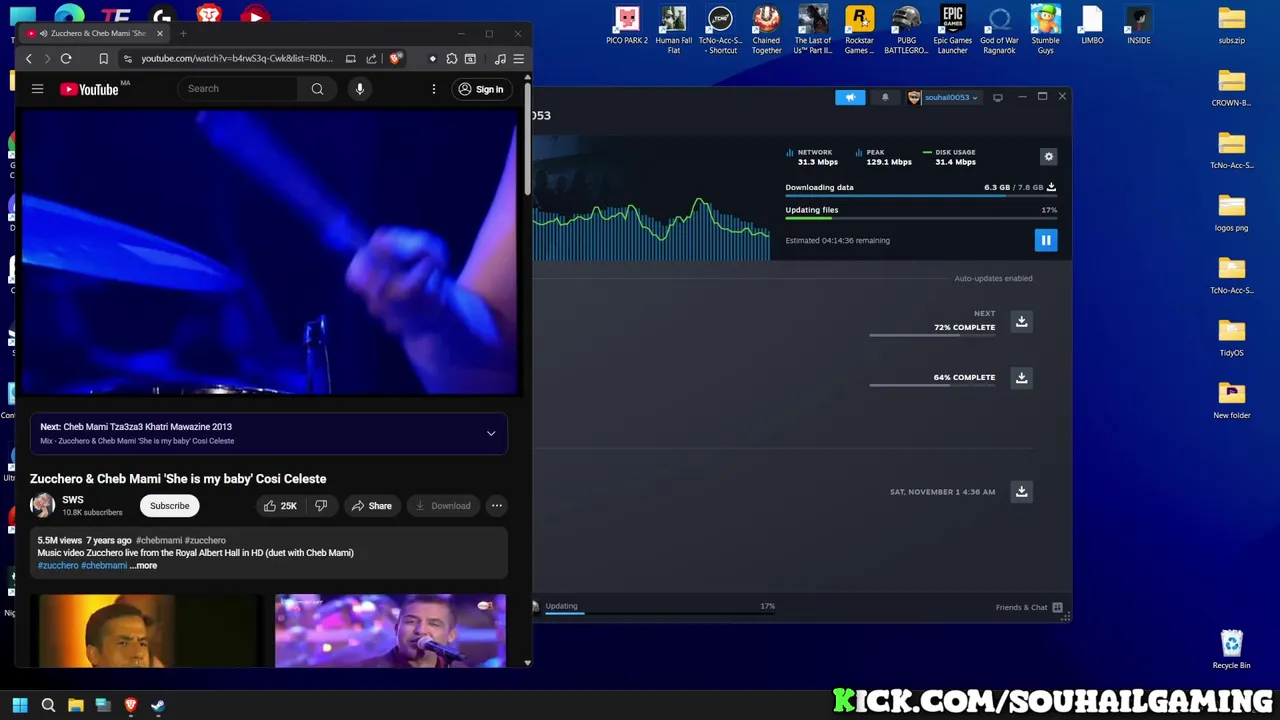Select the PICO PARK 2 desktop icon
The width and height of the screenshot is (1280, 720).
click(627, 26)
